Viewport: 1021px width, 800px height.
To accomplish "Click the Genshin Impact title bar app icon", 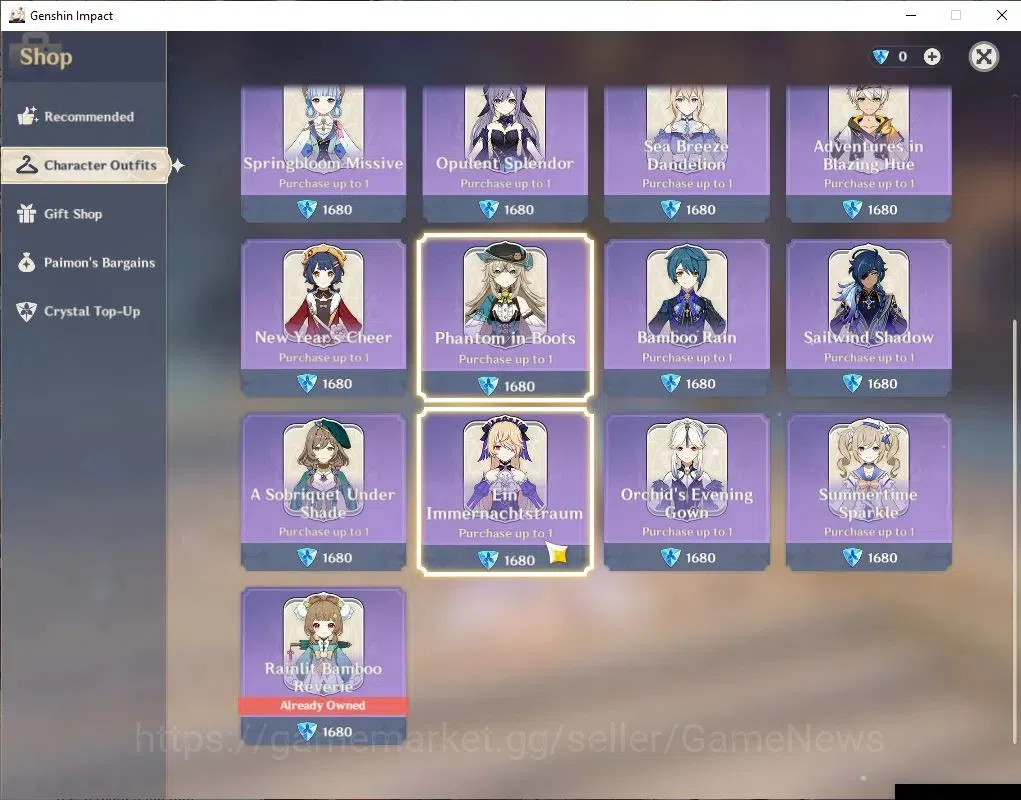I will (17, 15).
